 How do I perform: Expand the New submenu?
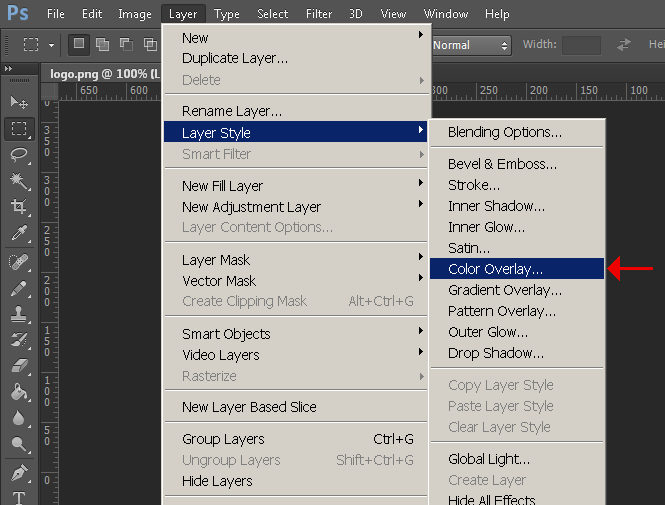pos(296,38)
